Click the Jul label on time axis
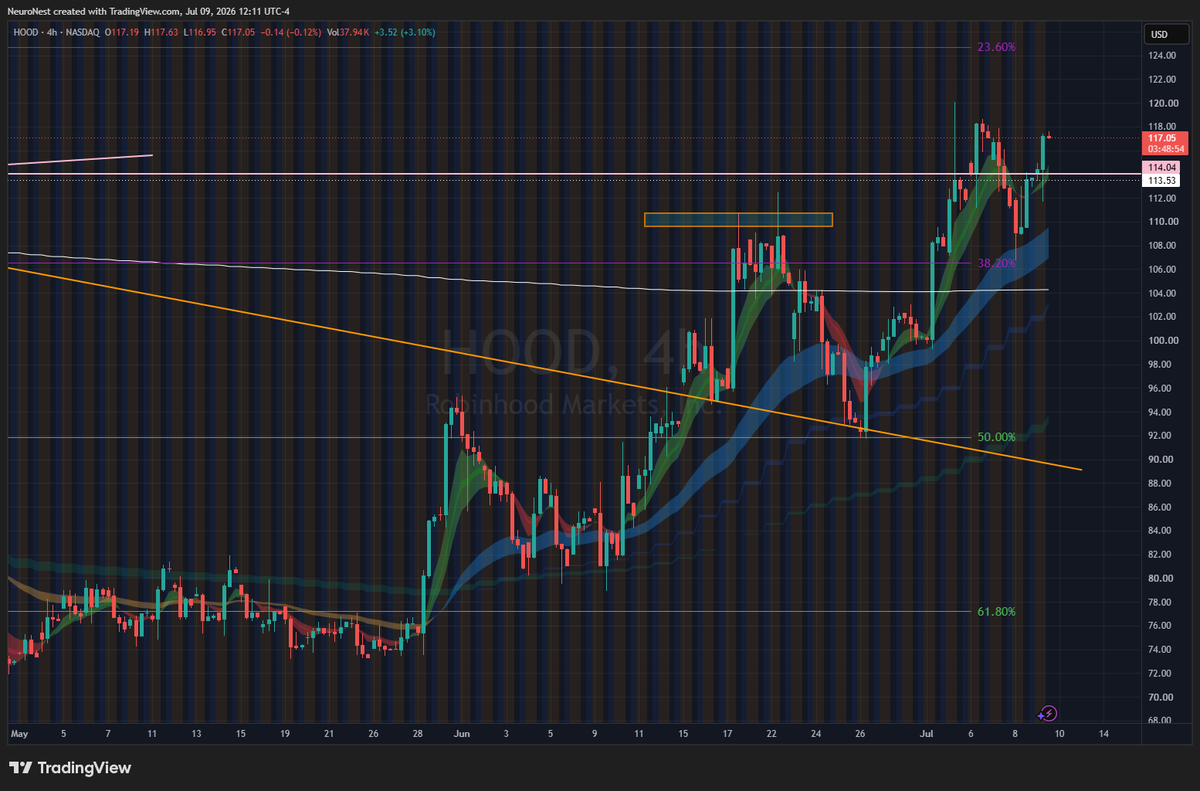Screen dimensions: 1200x791 point(927,734)
